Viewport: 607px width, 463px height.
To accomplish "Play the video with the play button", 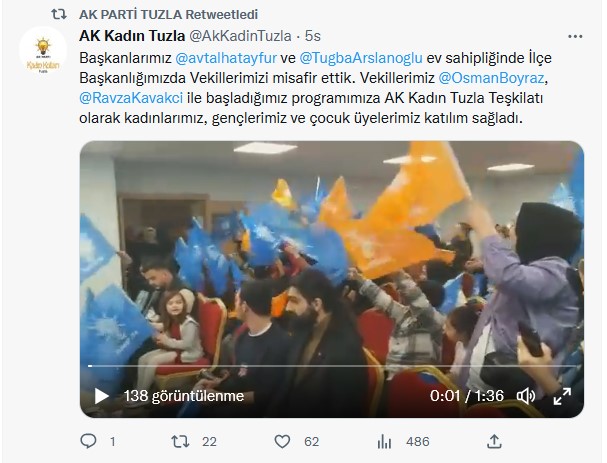I will click(x=101, y=396).
